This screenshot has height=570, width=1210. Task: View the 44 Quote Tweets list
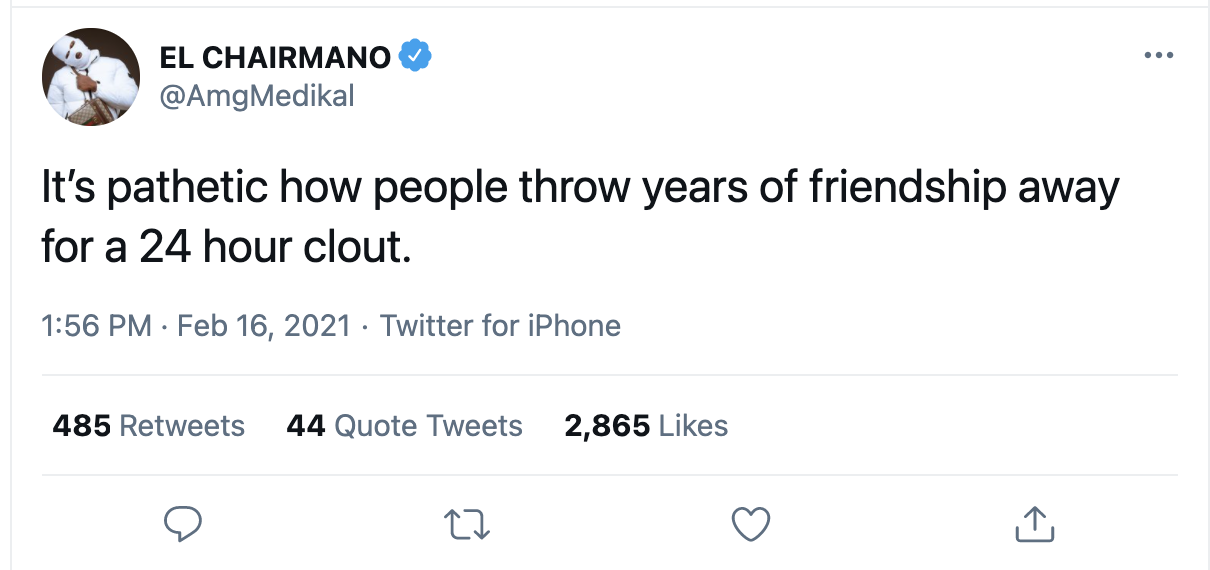[x=404, y=426]
